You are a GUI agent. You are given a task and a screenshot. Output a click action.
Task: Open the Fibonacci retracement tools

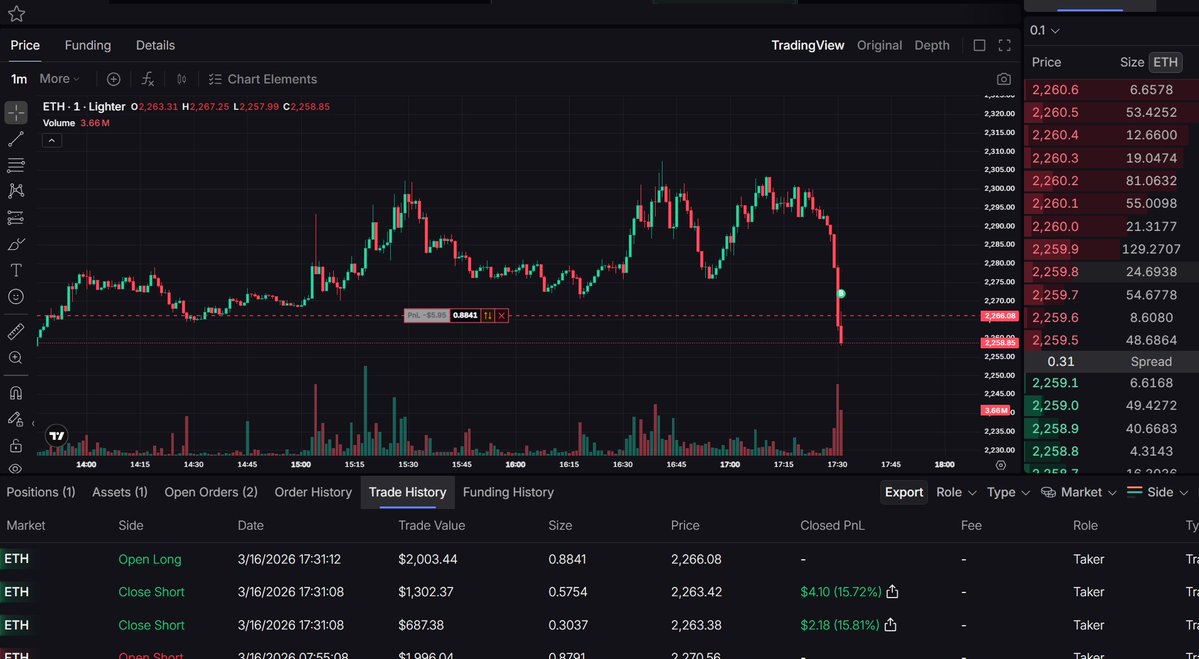point(16,165)
